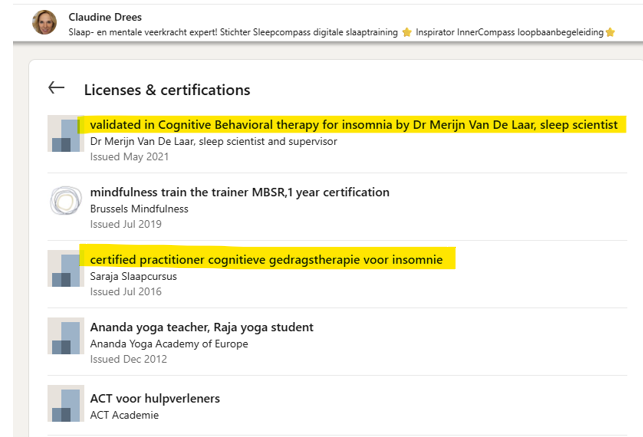
Task: Click the back arrow beside Licenses & certifications
Action: tap(57, 89)
